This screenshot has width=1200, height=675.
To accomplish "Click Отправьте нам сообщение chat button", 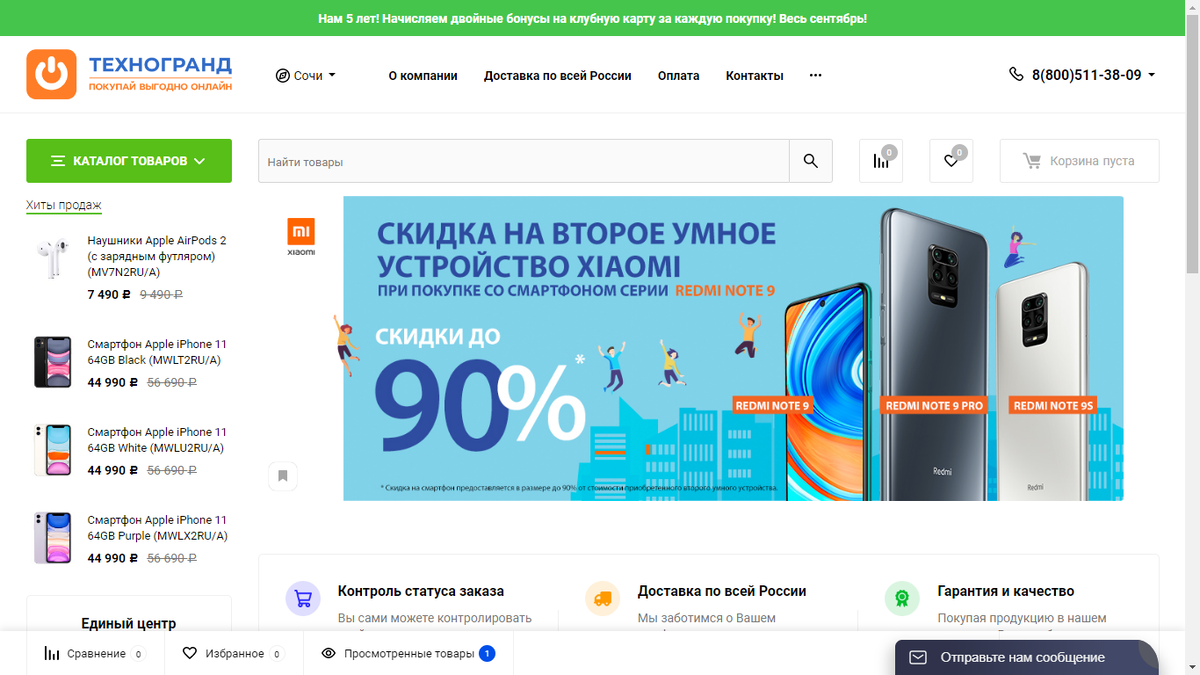I will [x=1026, y=657].
